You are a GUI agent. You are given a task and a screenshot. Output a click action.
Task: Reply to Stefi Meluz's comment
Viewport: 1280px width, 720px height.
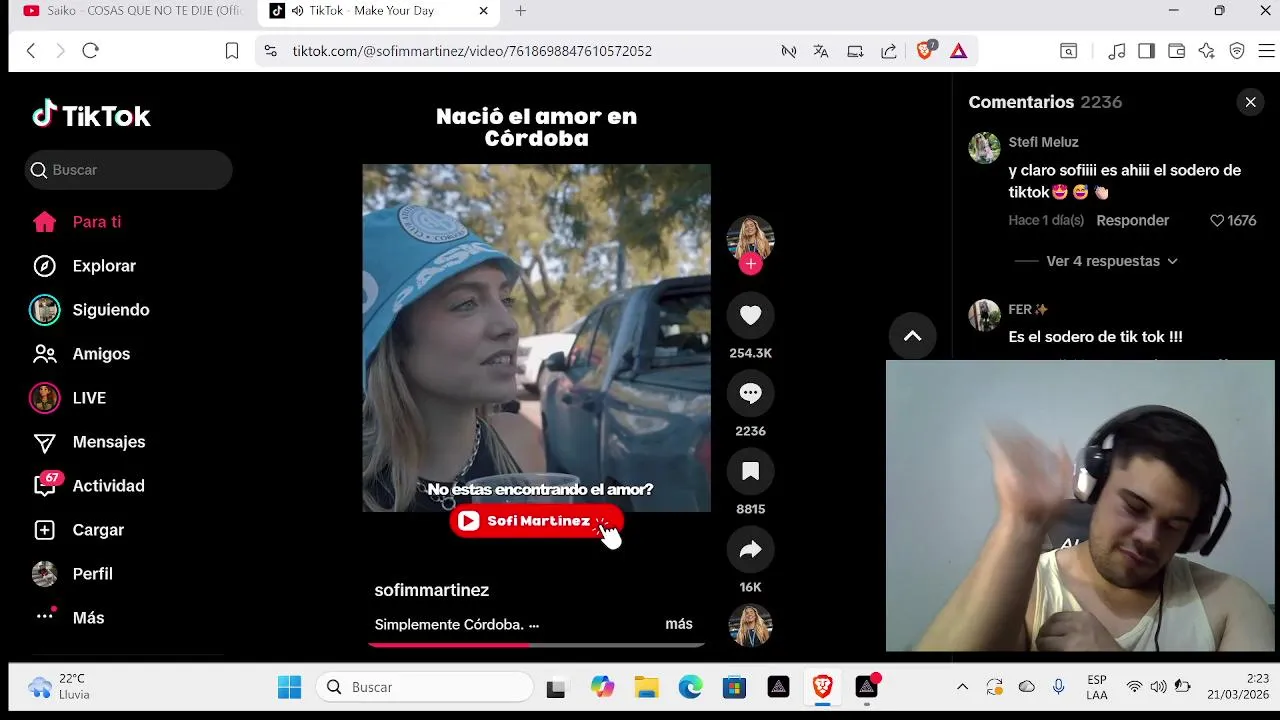click(x=1132, y=220)
